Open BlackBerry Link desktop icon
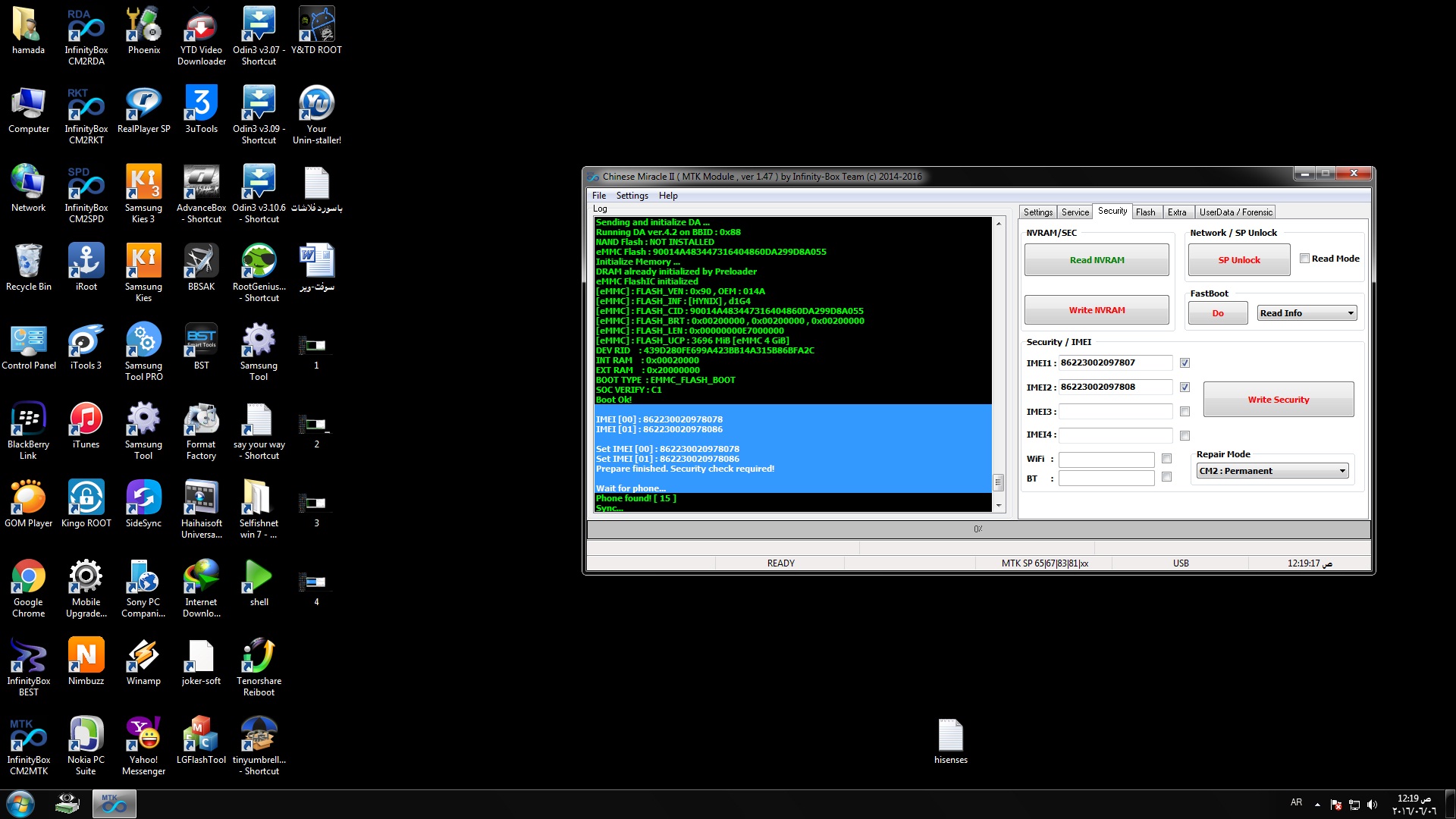This screenshot has height=819, width=1456. [29, 430]
